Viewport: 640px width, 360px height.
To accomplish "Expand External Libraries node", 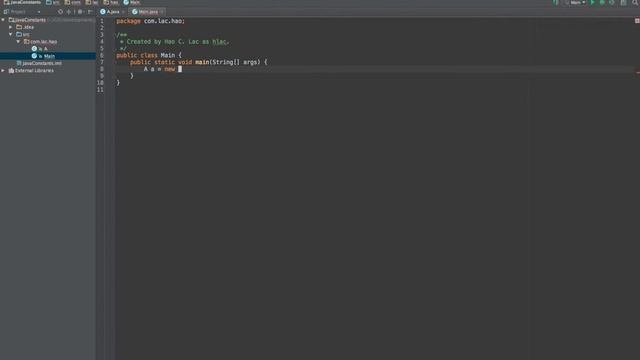I will coord(3,71).
